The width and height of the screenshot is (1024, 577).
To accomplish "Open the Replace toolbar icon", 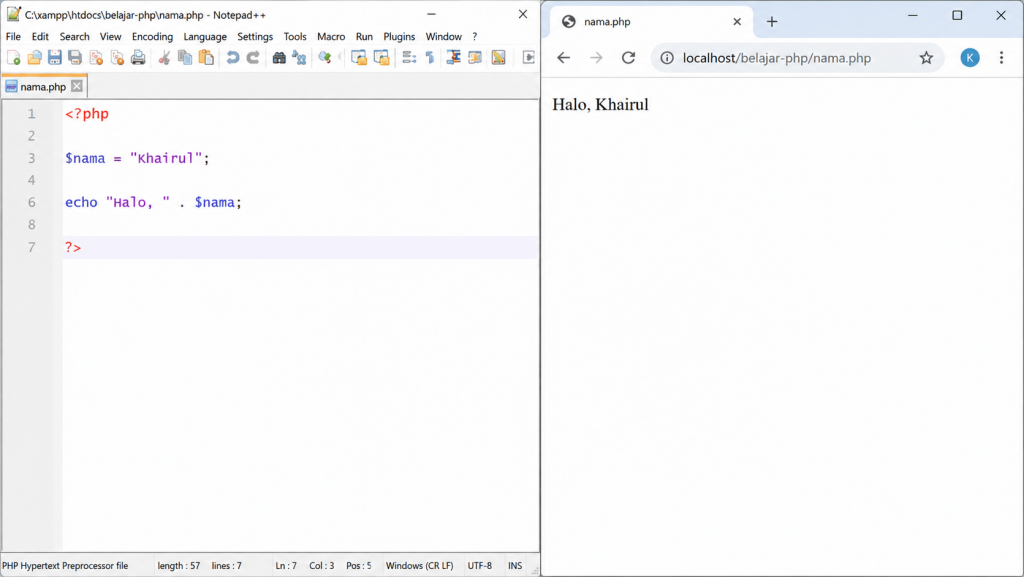I will (299, 58).
